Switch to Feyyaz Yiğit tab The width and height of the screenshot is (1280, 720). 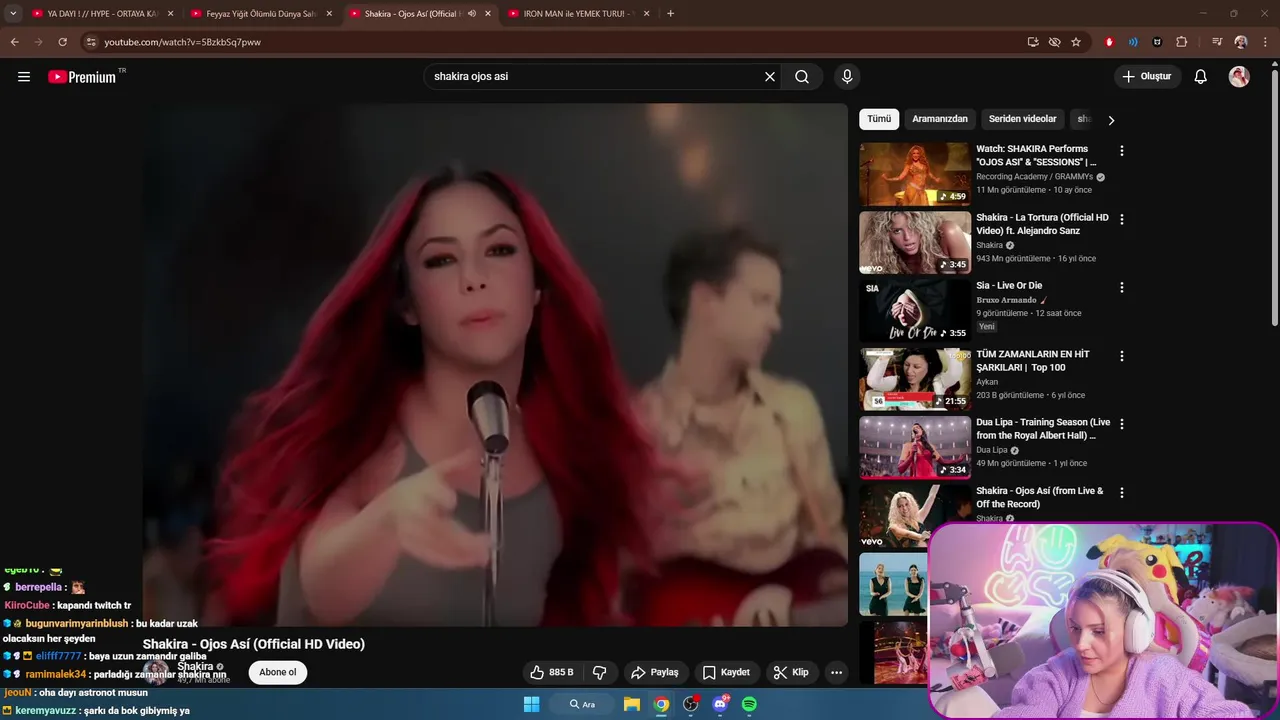pyautogui.click(x=260, y=14)
